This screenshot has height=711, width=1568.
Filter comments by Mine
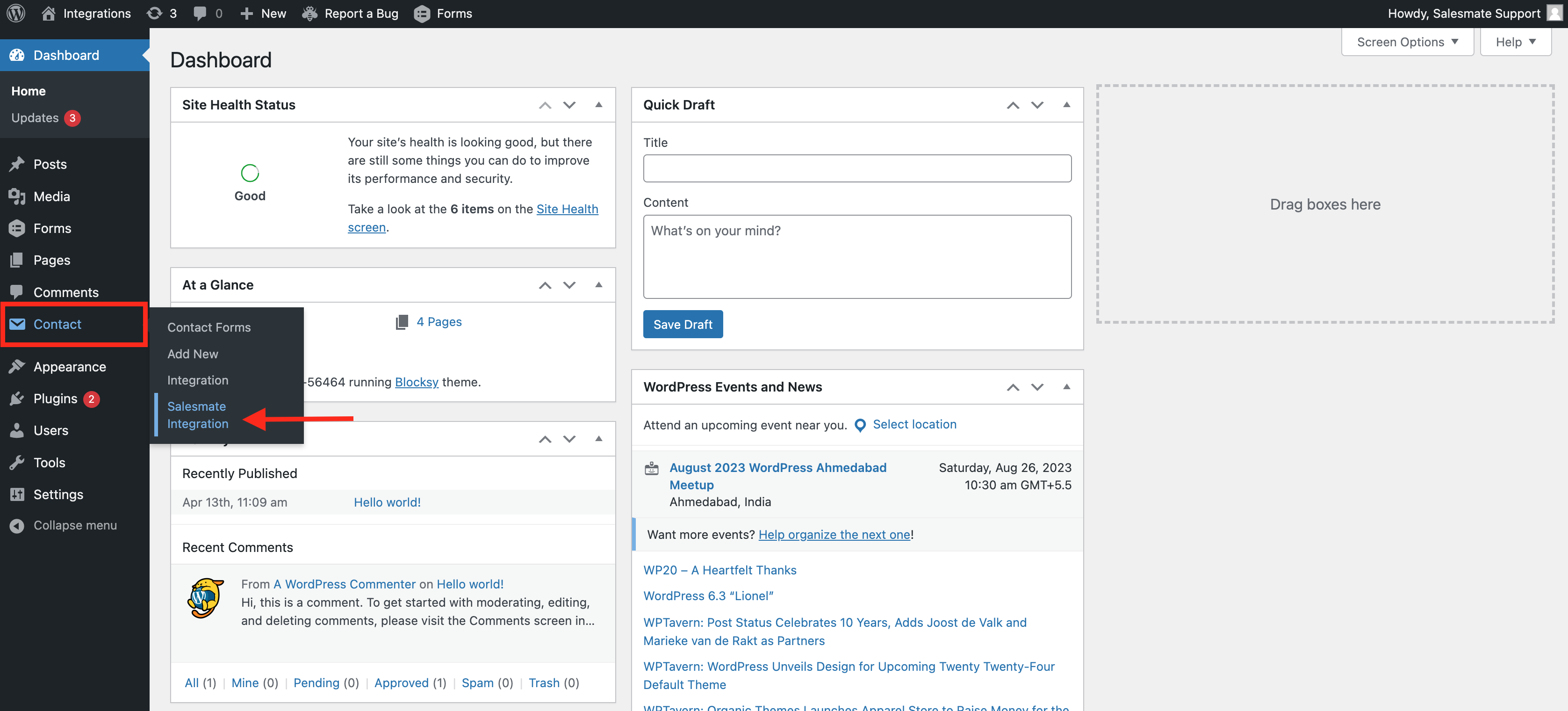click(245, 683)
